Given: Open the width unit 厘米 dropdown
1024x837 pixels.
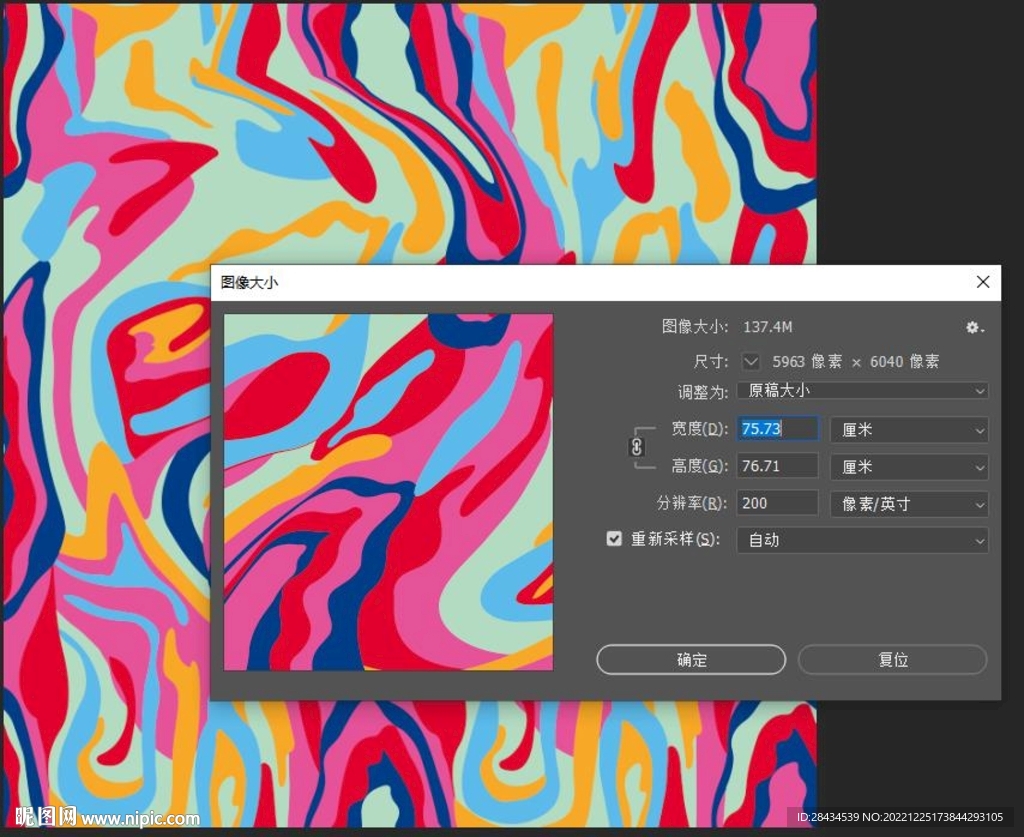Looking at the screenshot, I should (909, 430).
